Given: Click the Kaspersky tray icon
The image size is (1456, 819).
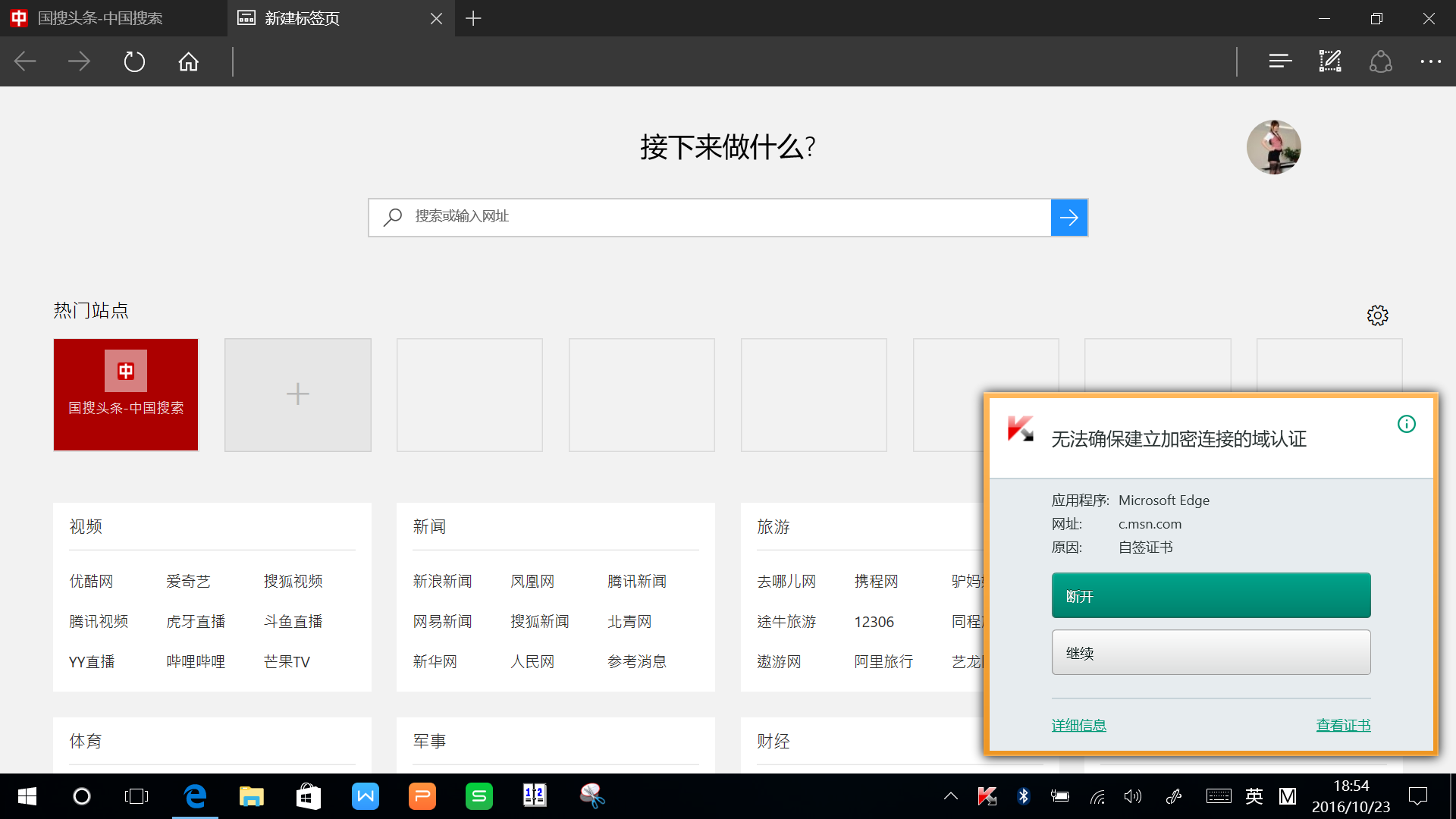Looking at the screenshot, I should [x=987, y=796].
